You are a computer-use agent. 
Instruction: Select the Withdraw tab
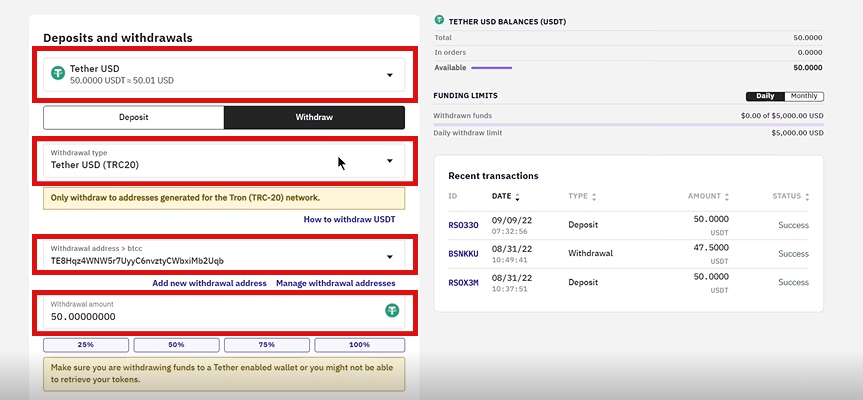(314, 117)
